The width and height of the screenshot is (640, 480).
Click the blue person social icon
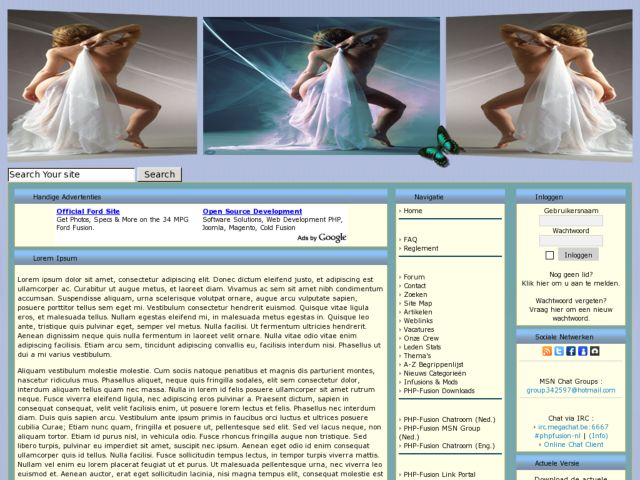pos(582,351)
